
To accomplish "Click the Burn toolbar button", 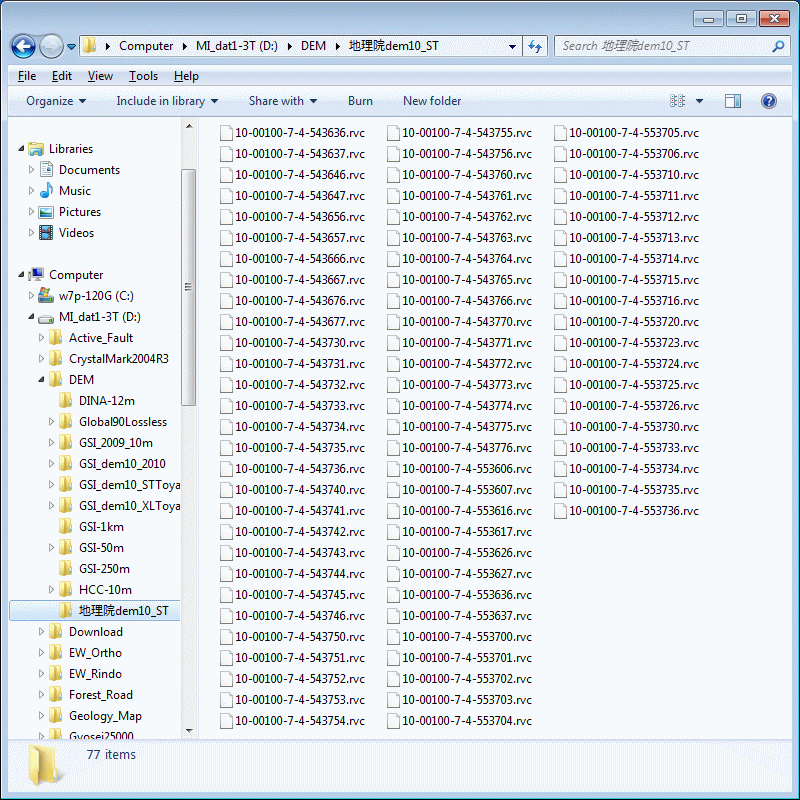I will [360, 101].
